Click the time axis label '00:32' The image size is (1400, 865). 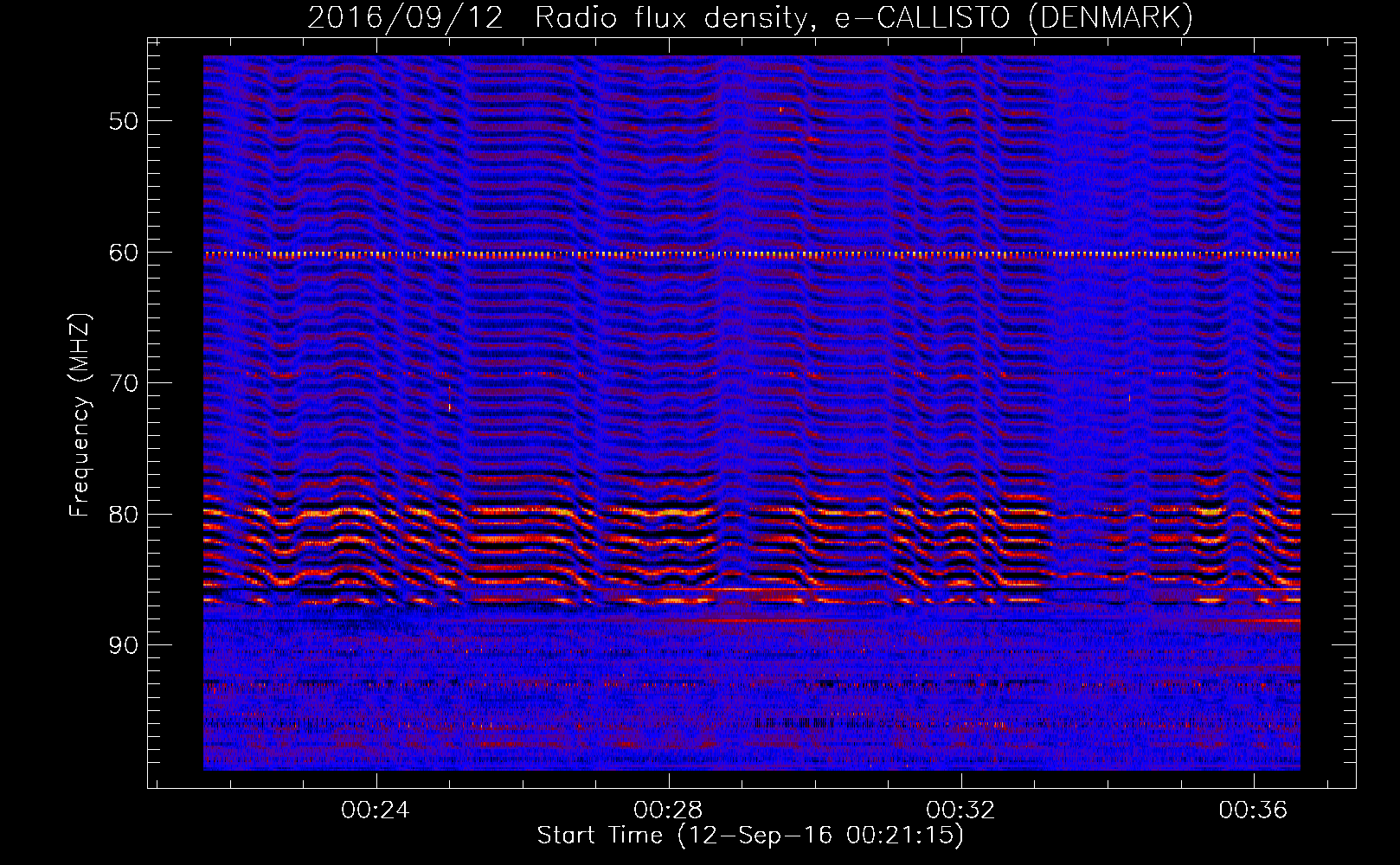(x=960, y=811)
